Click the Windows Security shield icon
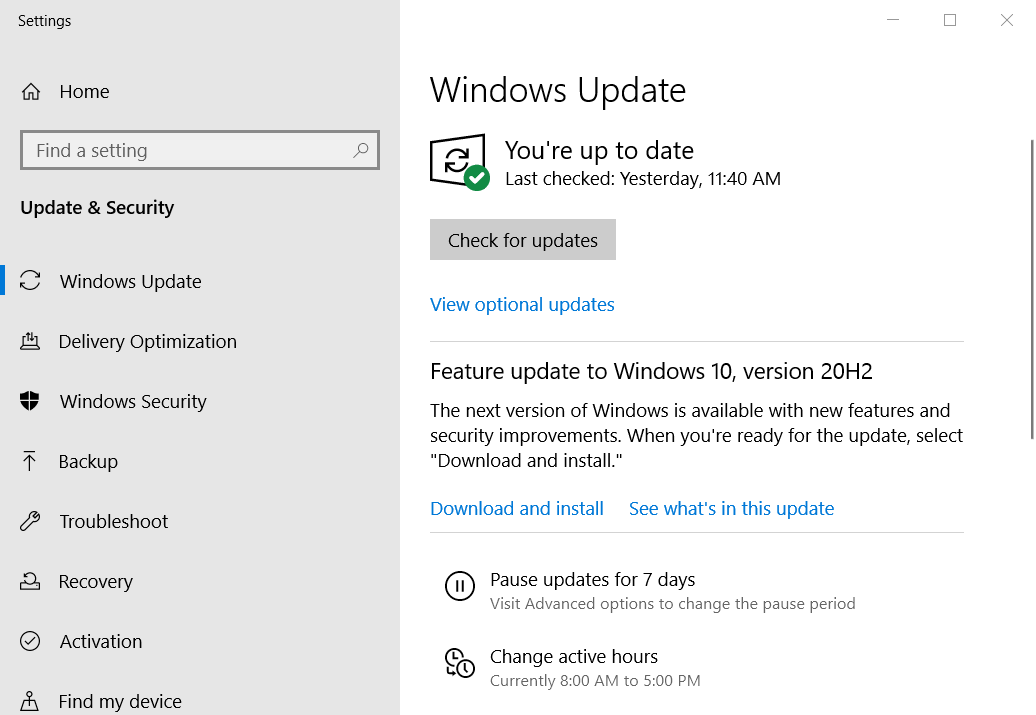1036x715 pixels. pos(30,400)
